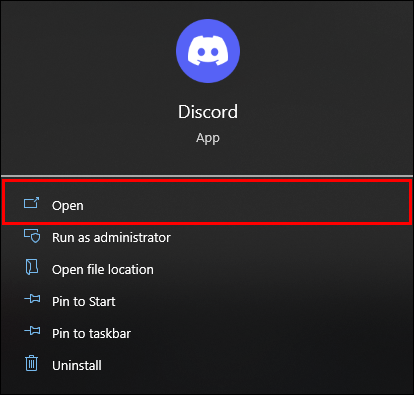Viewport: 414px width, 395px height.
Task: Choose Open to launch Discord
Action: (207, 202)
